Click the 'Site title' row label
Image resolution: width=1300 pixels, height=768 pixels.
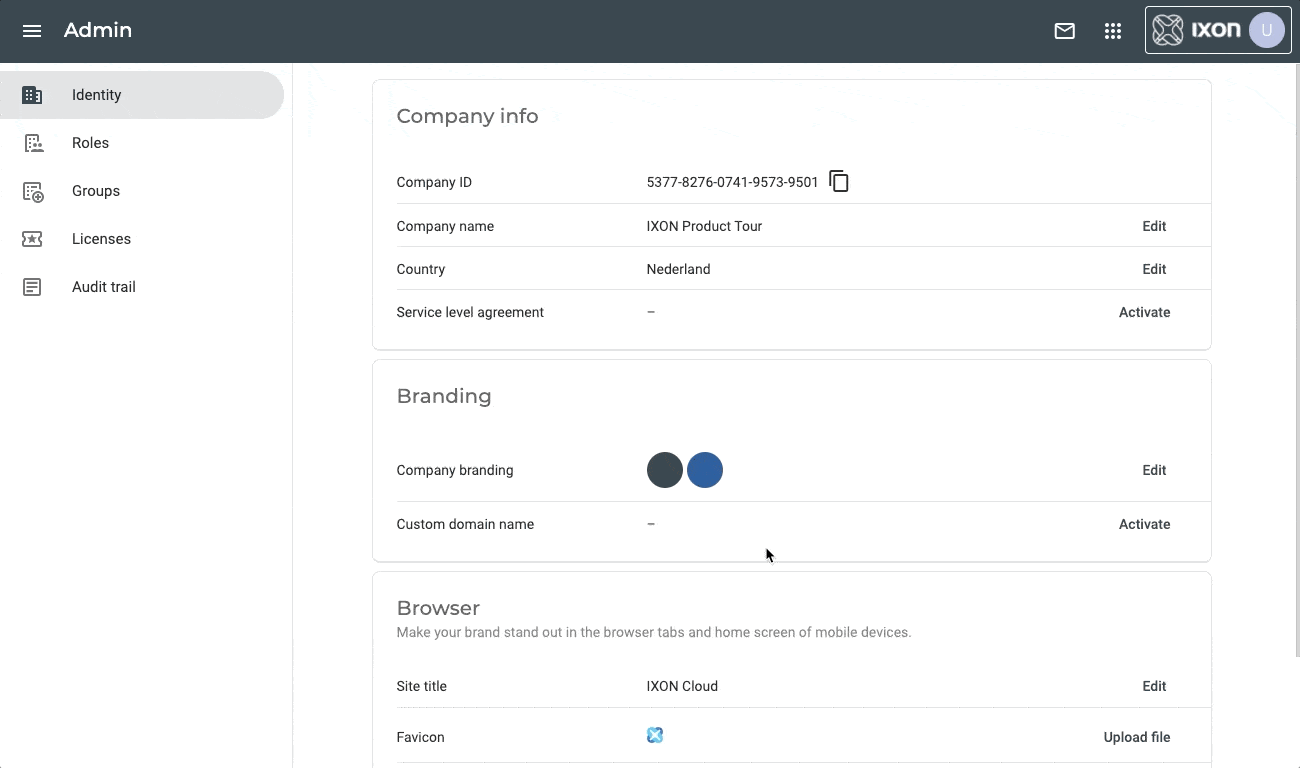[421, 686]
